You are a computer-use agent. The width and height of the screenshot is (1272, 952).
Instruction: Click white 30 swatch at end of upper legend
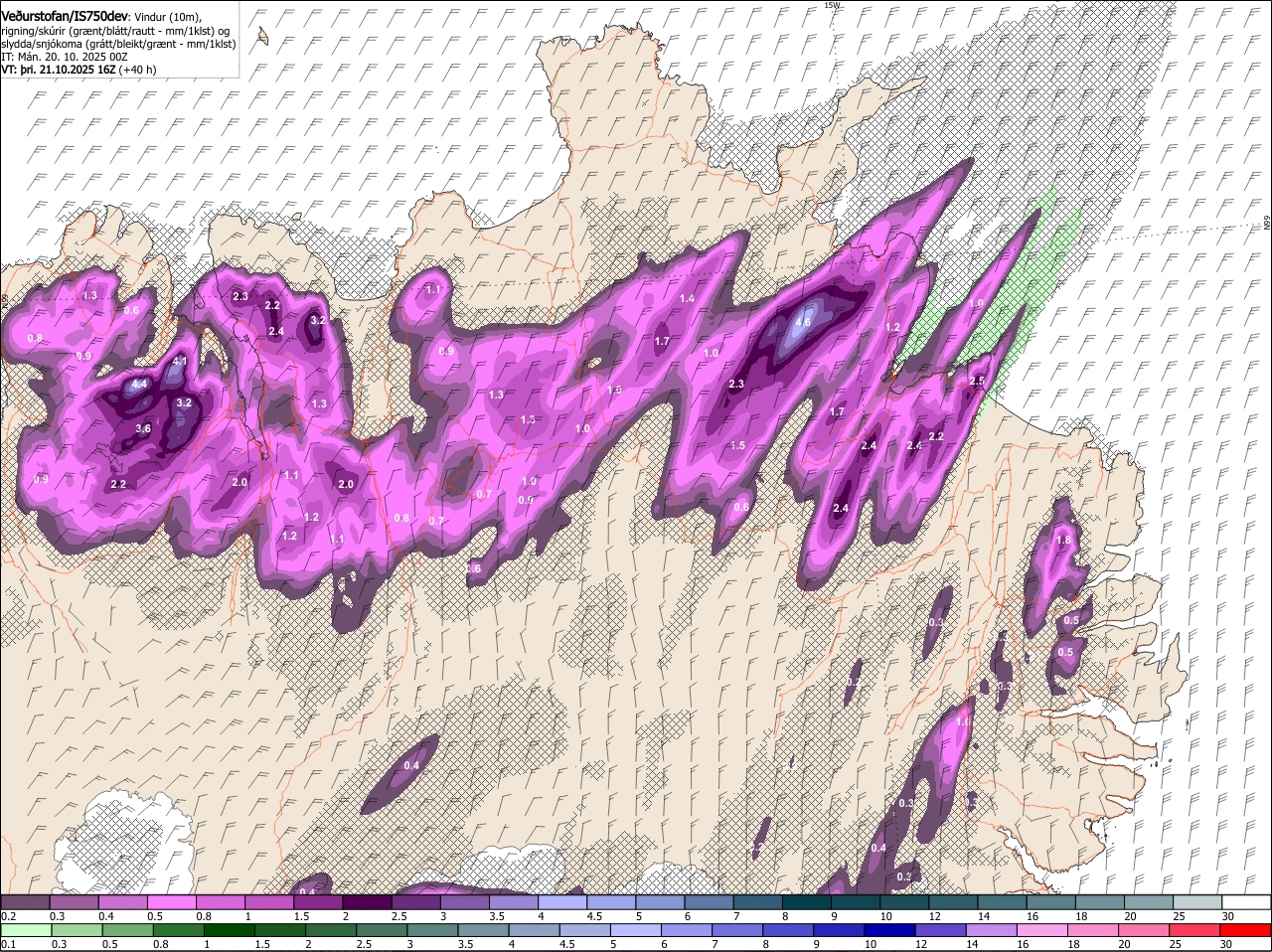pyautogui.click(x=1246, y=902)
